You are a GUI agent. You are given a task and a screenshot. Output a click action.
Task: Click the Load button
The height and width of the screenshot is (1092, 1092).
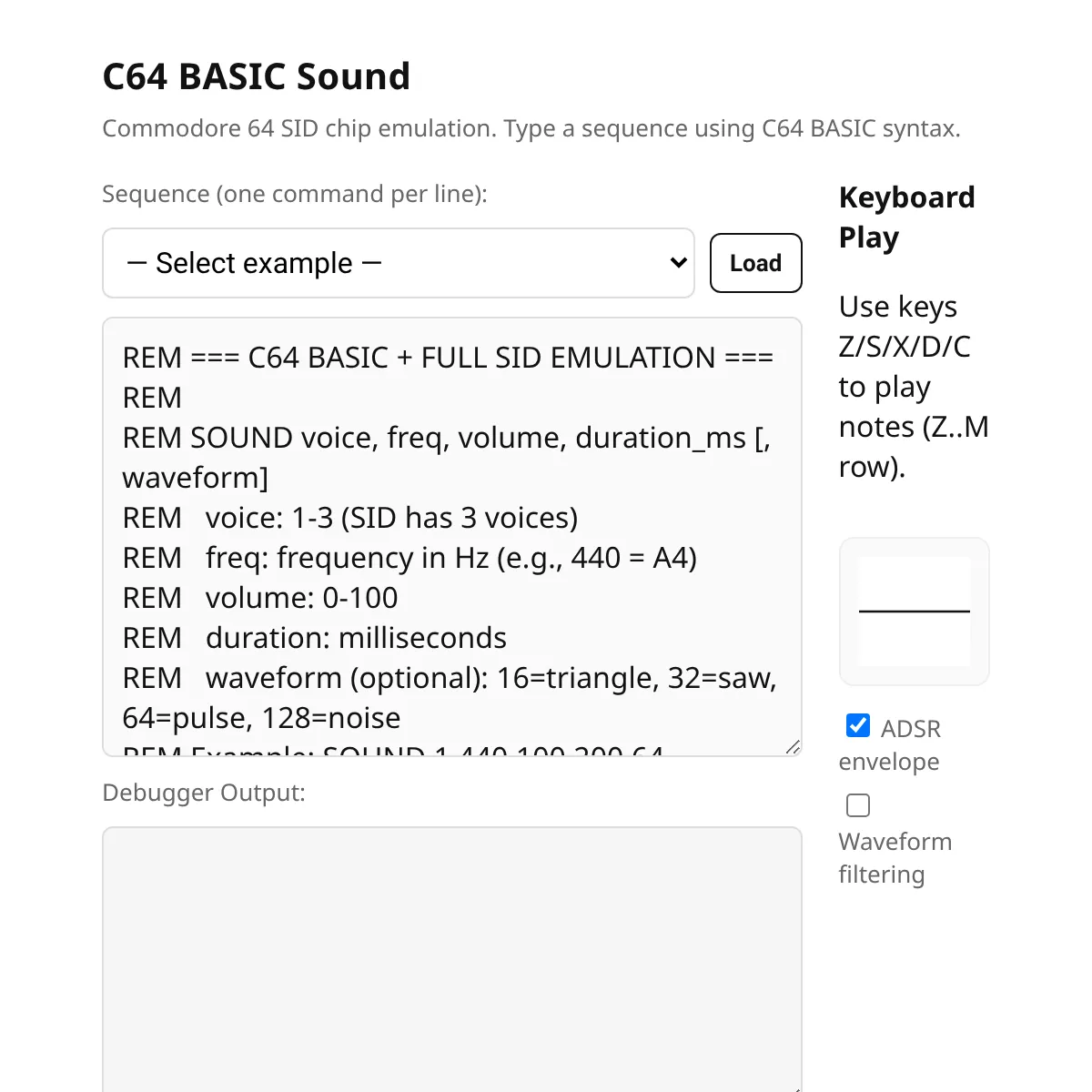[x=755, y=263]
